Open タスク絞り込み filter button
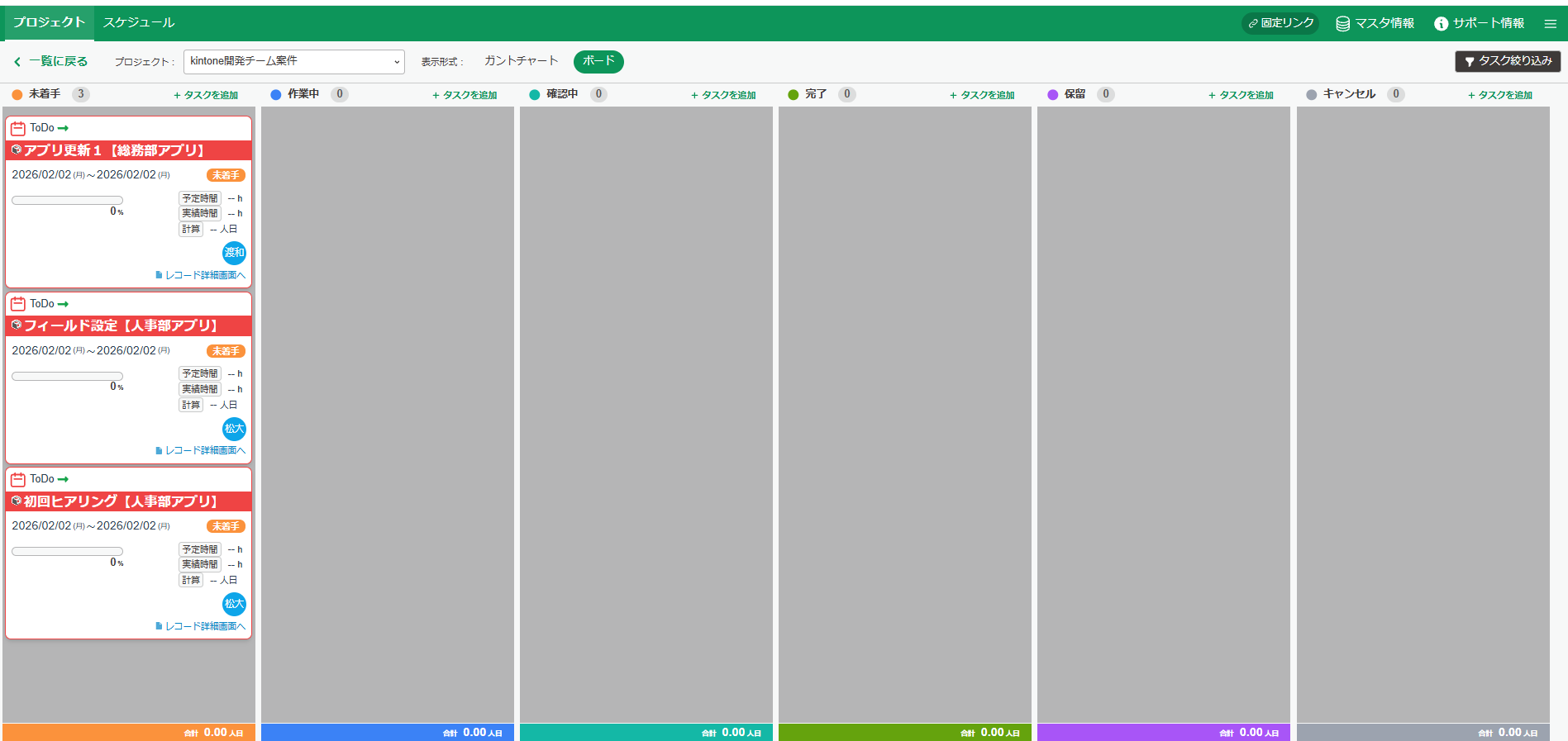This screenshot has width=1568, height=741. click(1508, 61)
